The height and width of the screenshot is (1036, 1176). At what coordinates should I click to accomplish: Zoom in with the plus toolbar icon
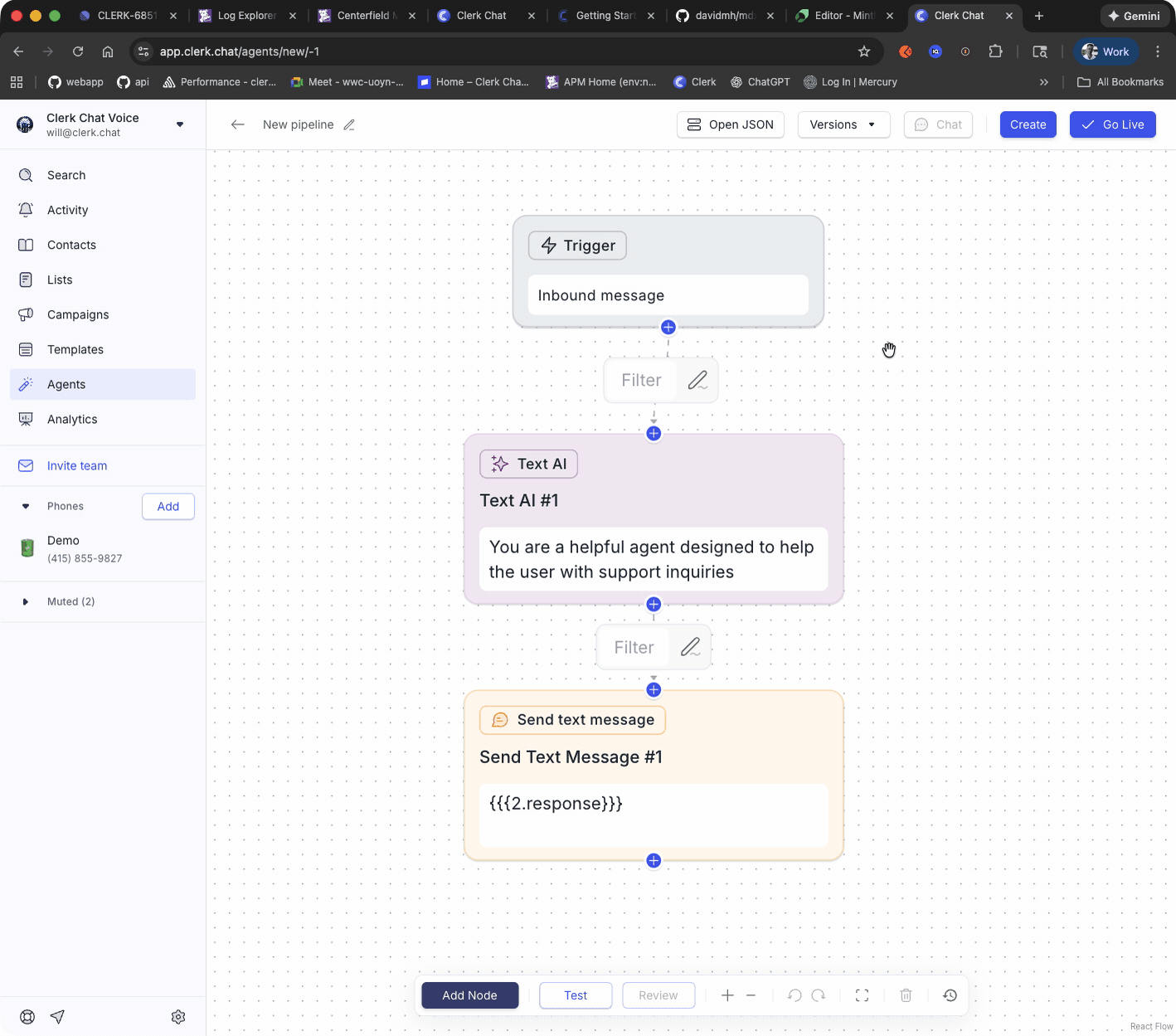[727, 995]
